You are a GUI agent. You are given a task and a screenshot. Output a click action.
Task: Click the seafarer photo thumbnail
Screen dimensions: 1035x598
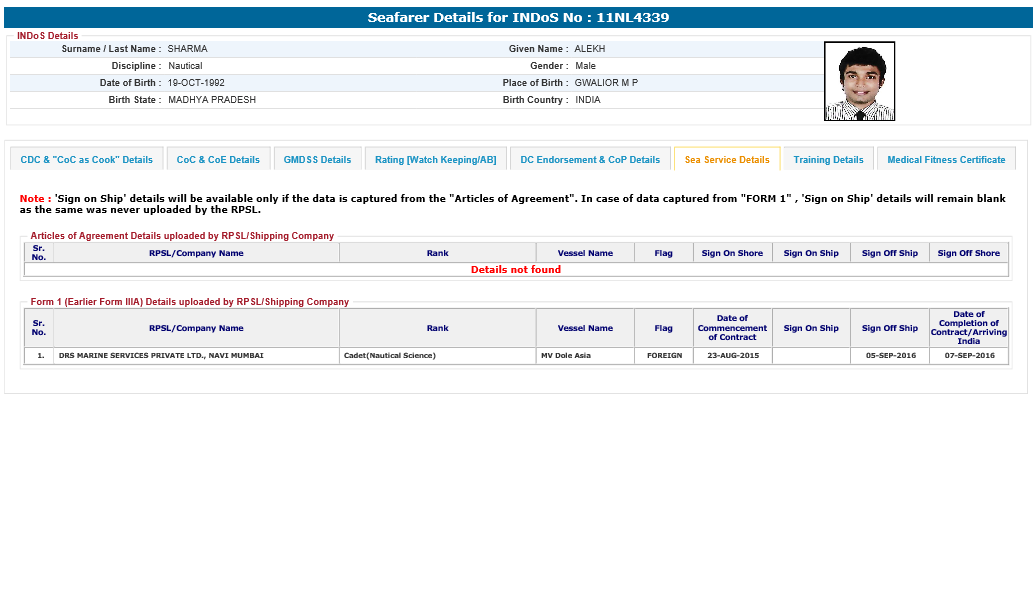(859, 81)
